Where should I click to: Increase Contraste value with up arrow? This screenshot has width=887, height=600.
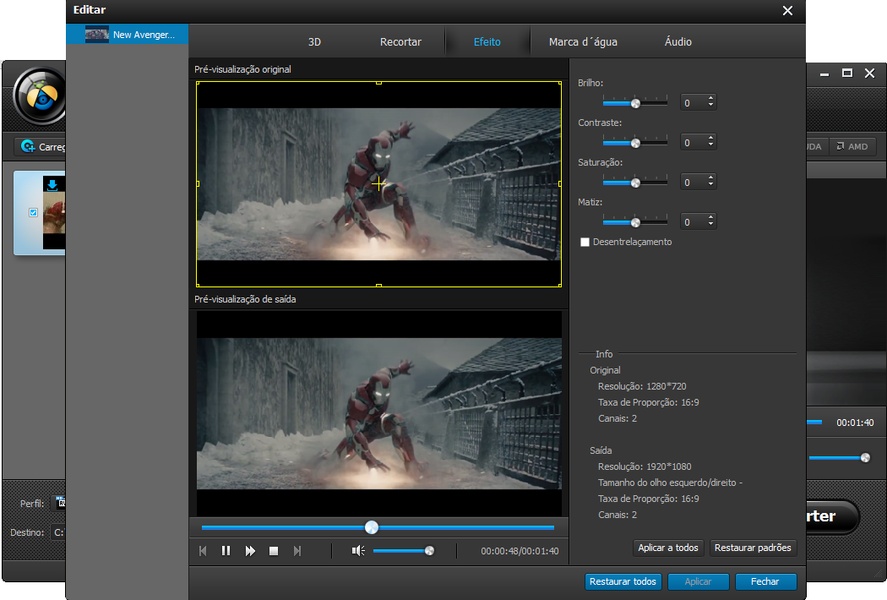pyautogui.click(x=711, y=138)
